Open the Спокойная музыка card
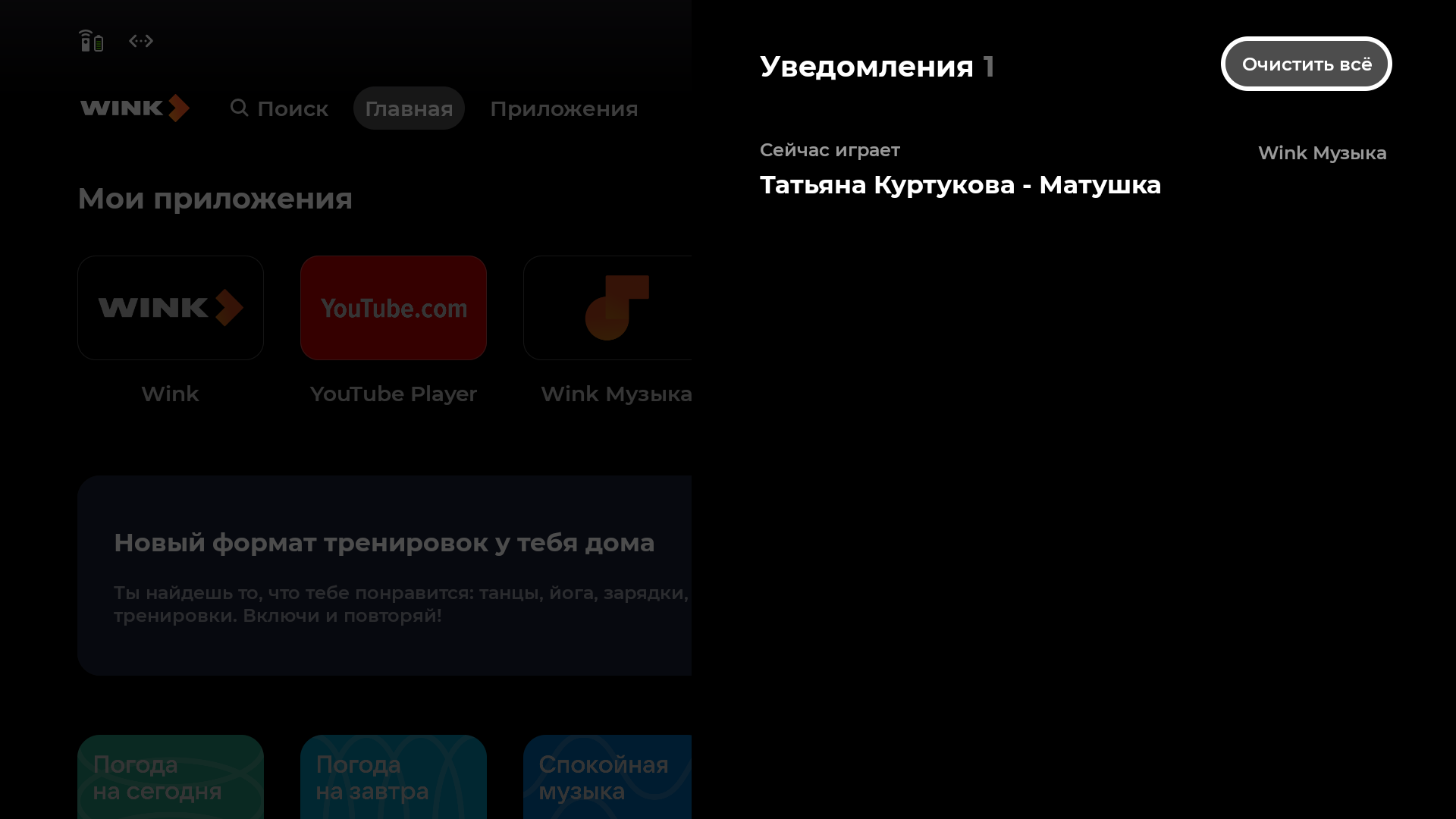 [607, 777]
